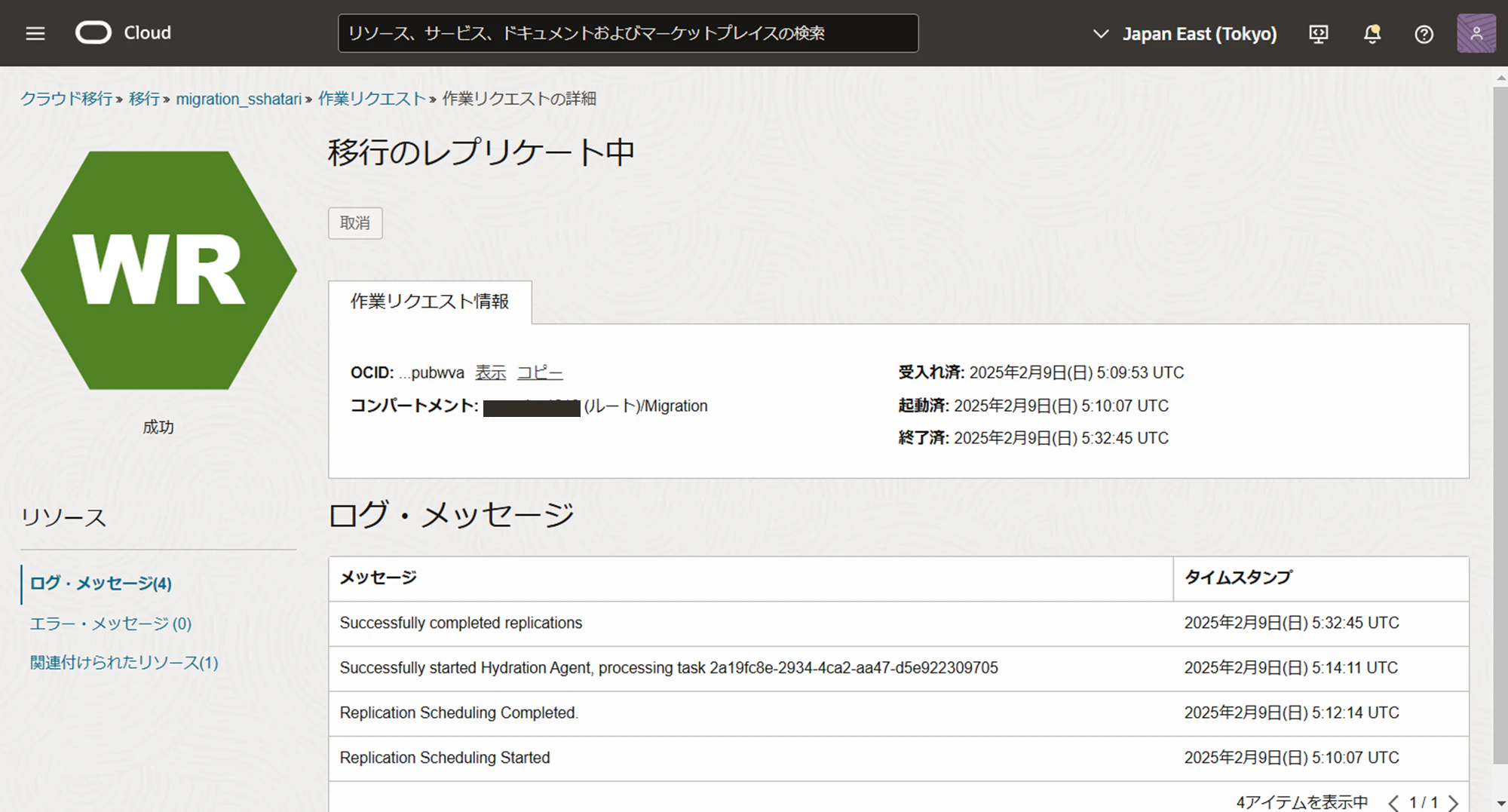This screenshot has height=812, width=1508.
Task: Click the コンパートメント path ending in Migration
Action: [596, 406]
